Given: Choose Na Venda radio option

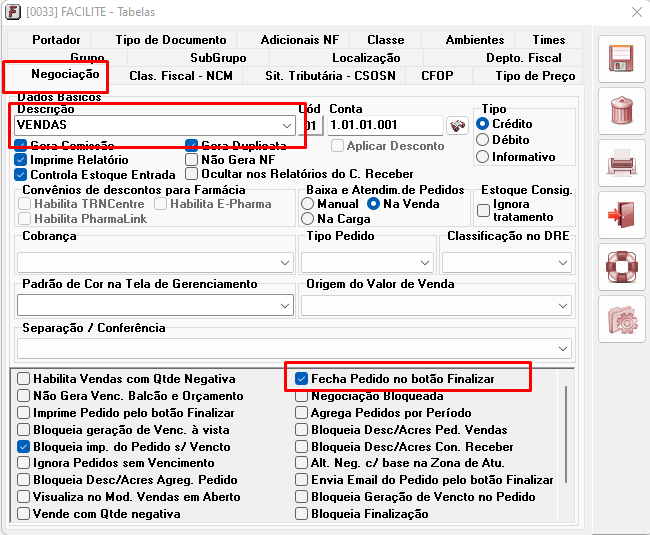Looking at the screenshot, I should 374,203.
